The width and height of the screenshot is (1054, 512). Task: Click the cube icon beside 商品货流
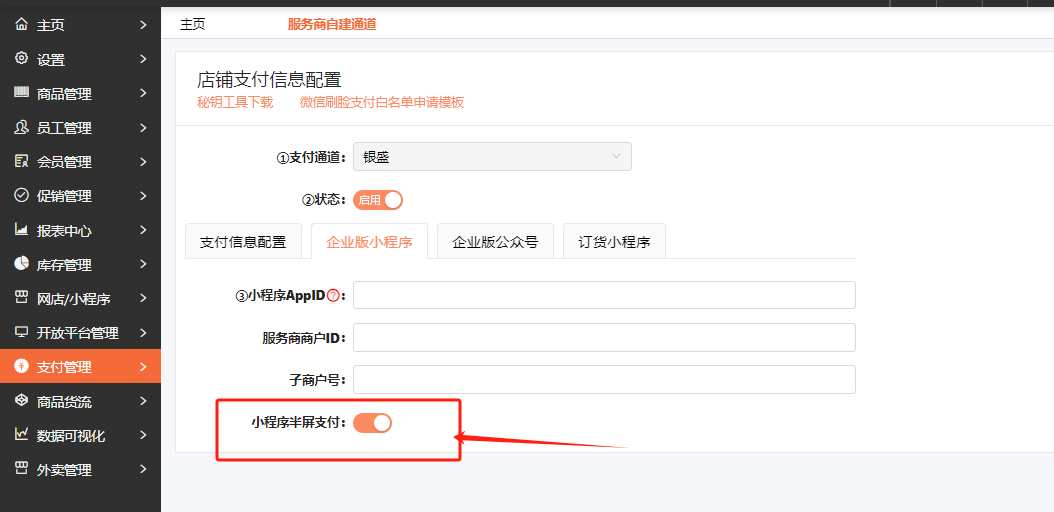(22, 400)
